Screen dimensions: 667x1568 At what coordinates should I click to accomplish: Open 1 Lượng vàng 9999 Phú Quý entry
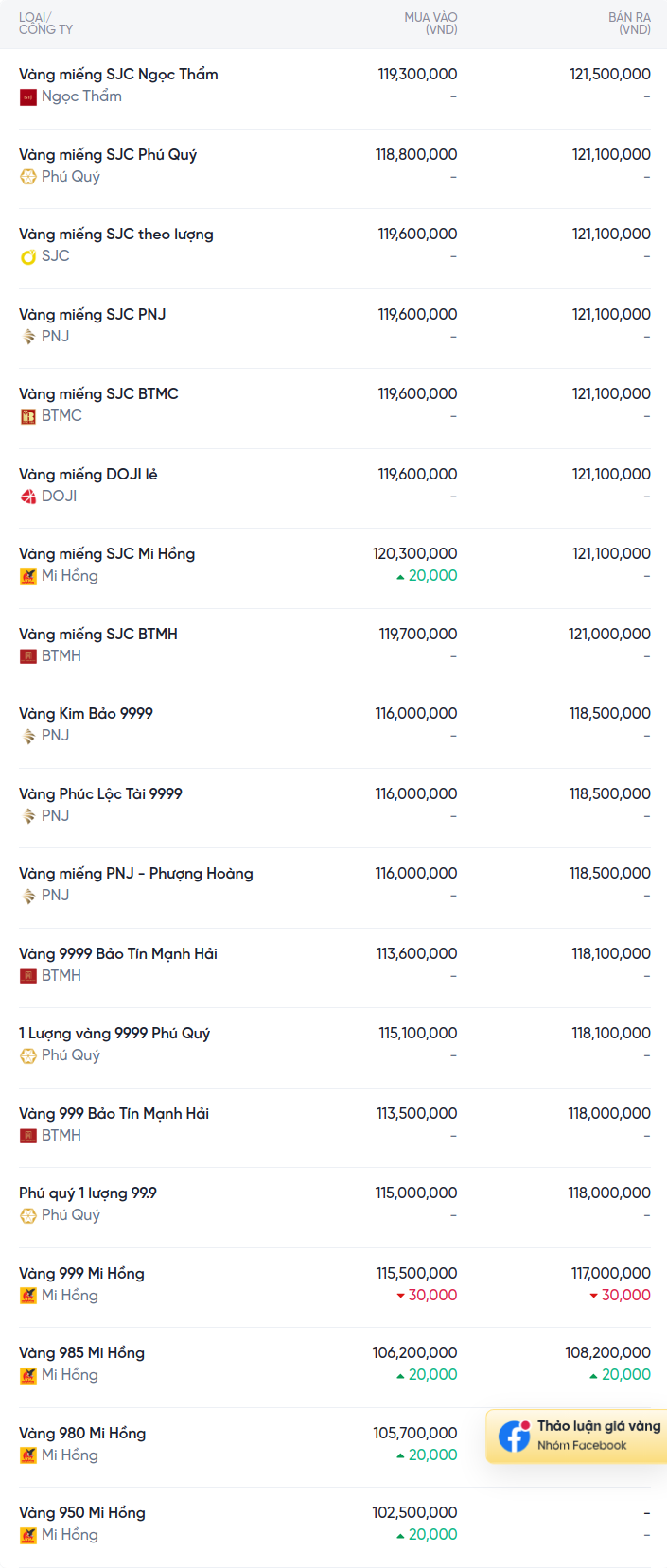point(335,1044)
